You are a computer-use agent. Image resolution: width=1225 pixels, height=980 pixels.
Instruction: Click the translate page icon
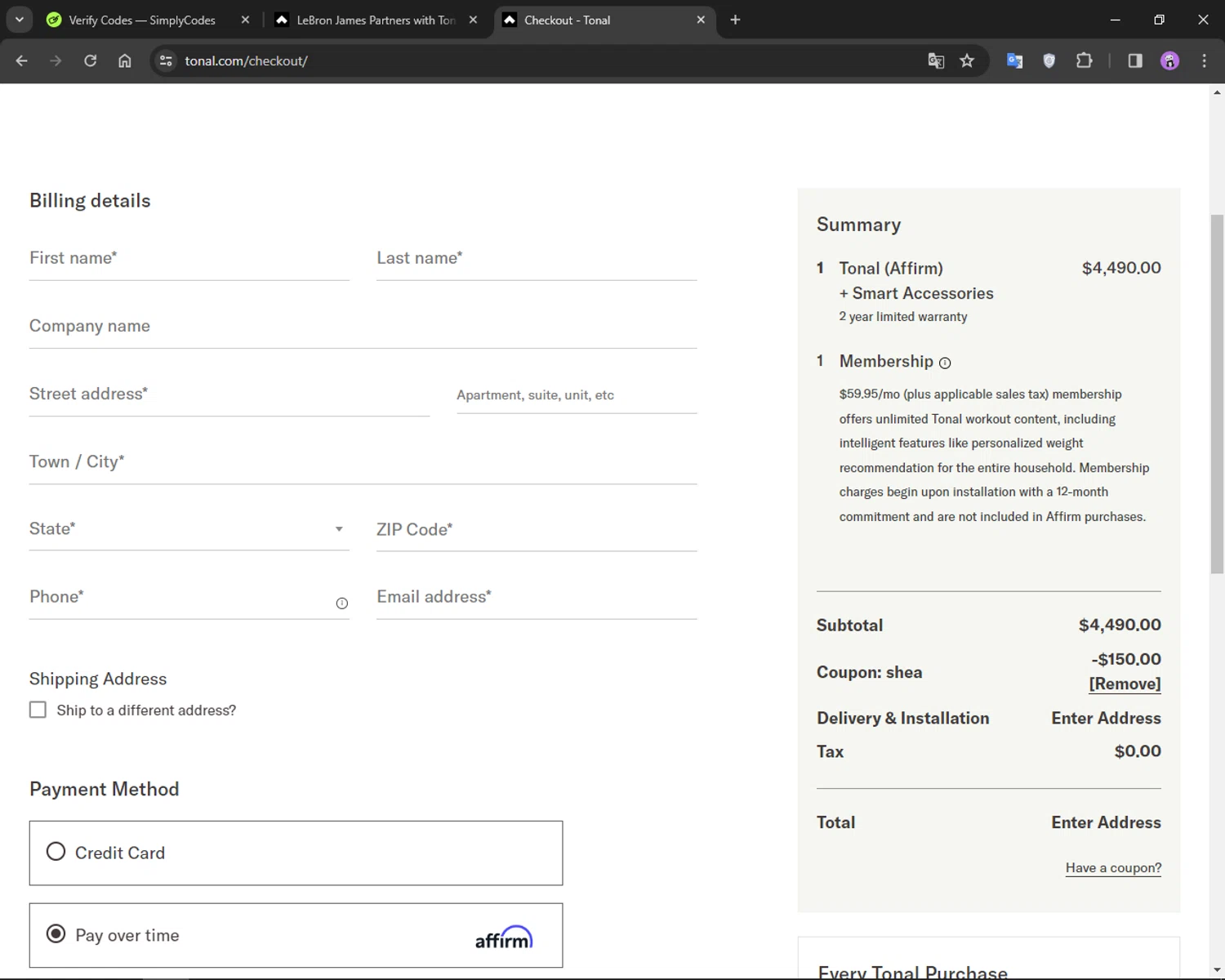point(936,60)
